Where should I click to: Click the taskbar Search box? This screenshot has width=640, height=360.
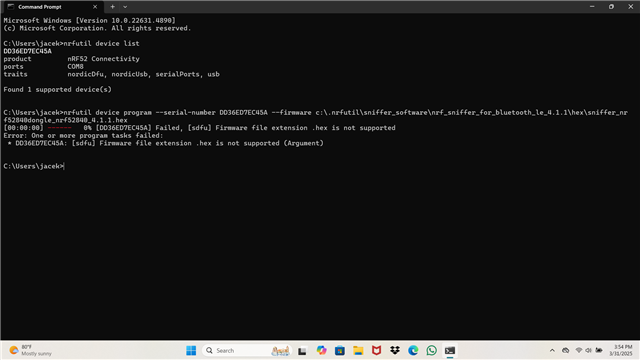247,350
